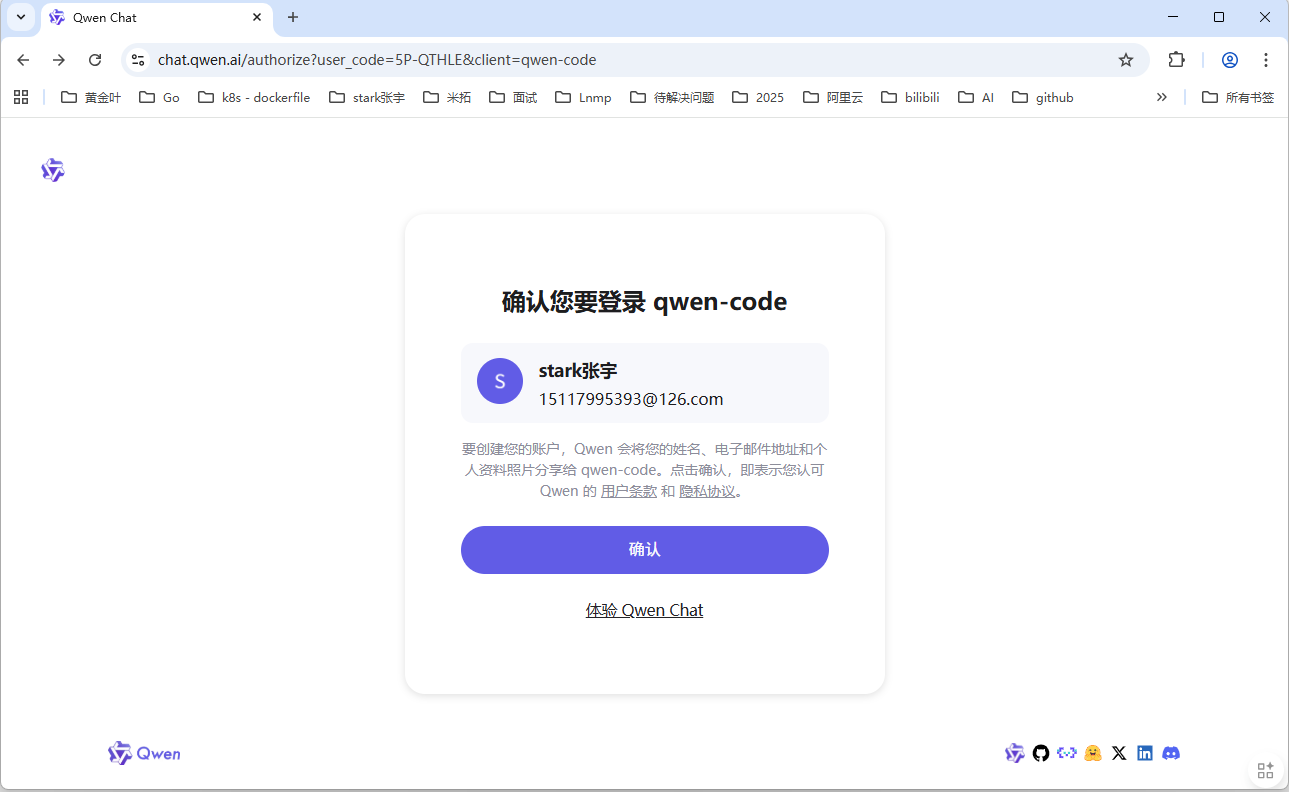1289x792 pixels.
Task: Open the 待解决问题 bookmark folder
Action: point(672,97)
